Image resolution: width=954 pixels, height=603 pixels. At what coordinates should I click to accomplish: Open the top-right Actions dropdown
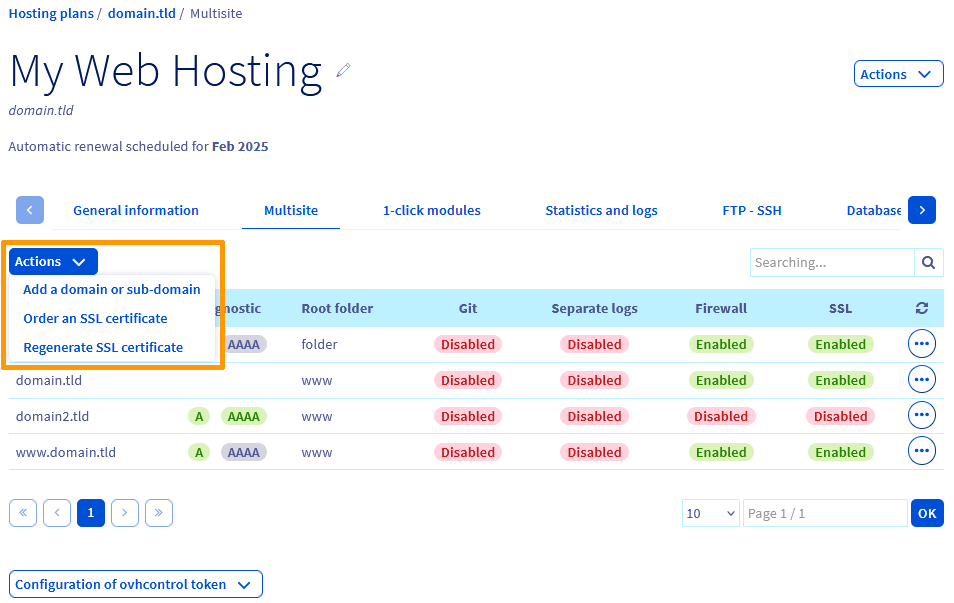pyautogui.click(x=898, y=74)
